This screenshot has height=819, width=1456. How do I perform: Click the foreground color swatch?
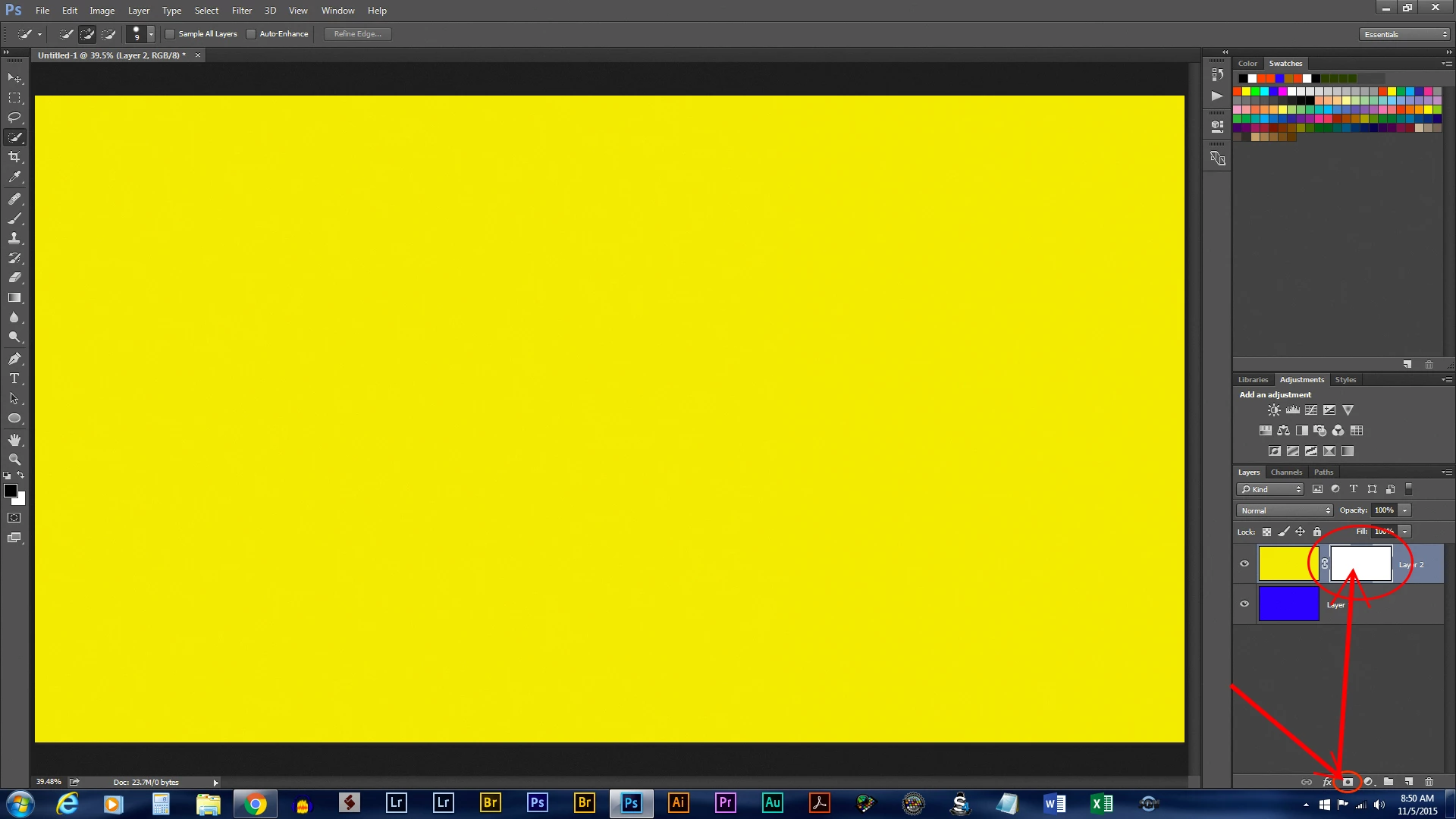click(11, 491)
